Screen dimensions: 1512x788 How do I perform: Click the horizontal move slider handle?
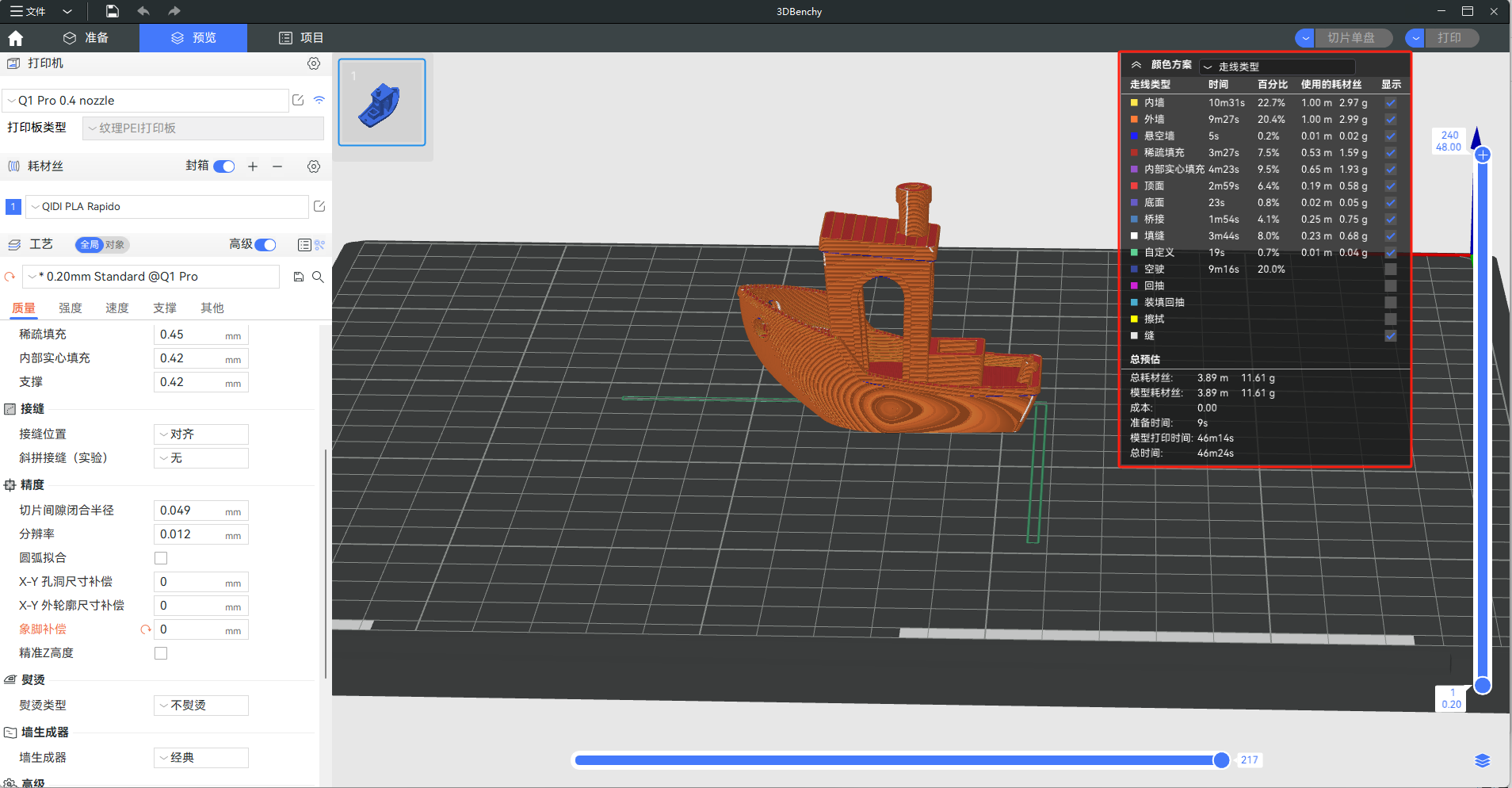[1221, 760]
